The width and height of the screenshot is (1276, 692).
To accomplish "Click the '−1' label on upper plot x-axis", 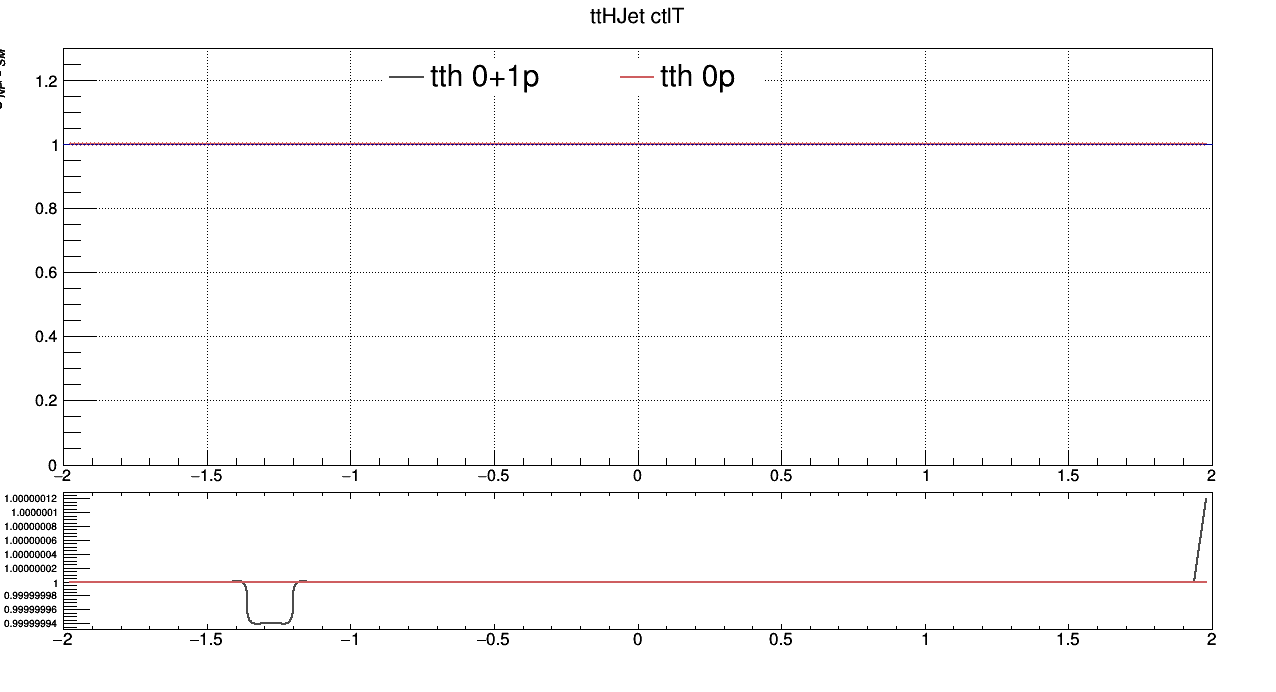I will click(350, 475).
